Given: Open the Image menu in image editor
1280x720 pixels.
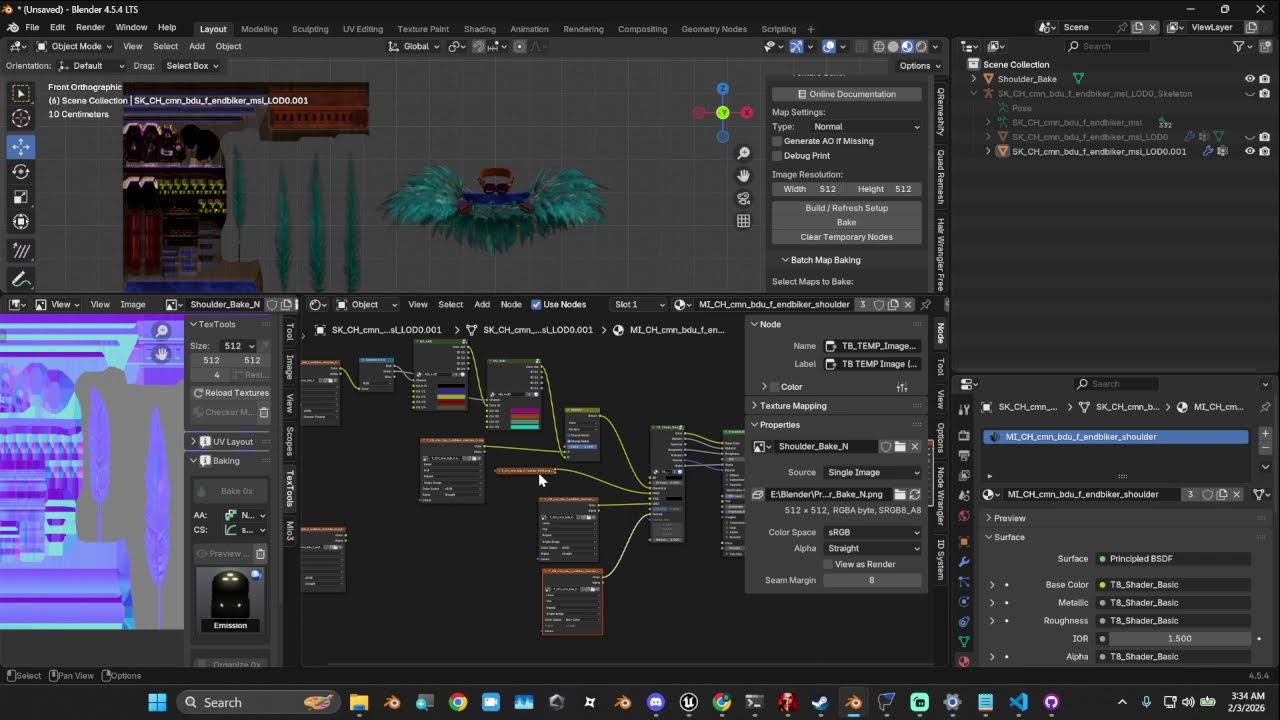Looking at the screenshot, I should tap(133, 304).
